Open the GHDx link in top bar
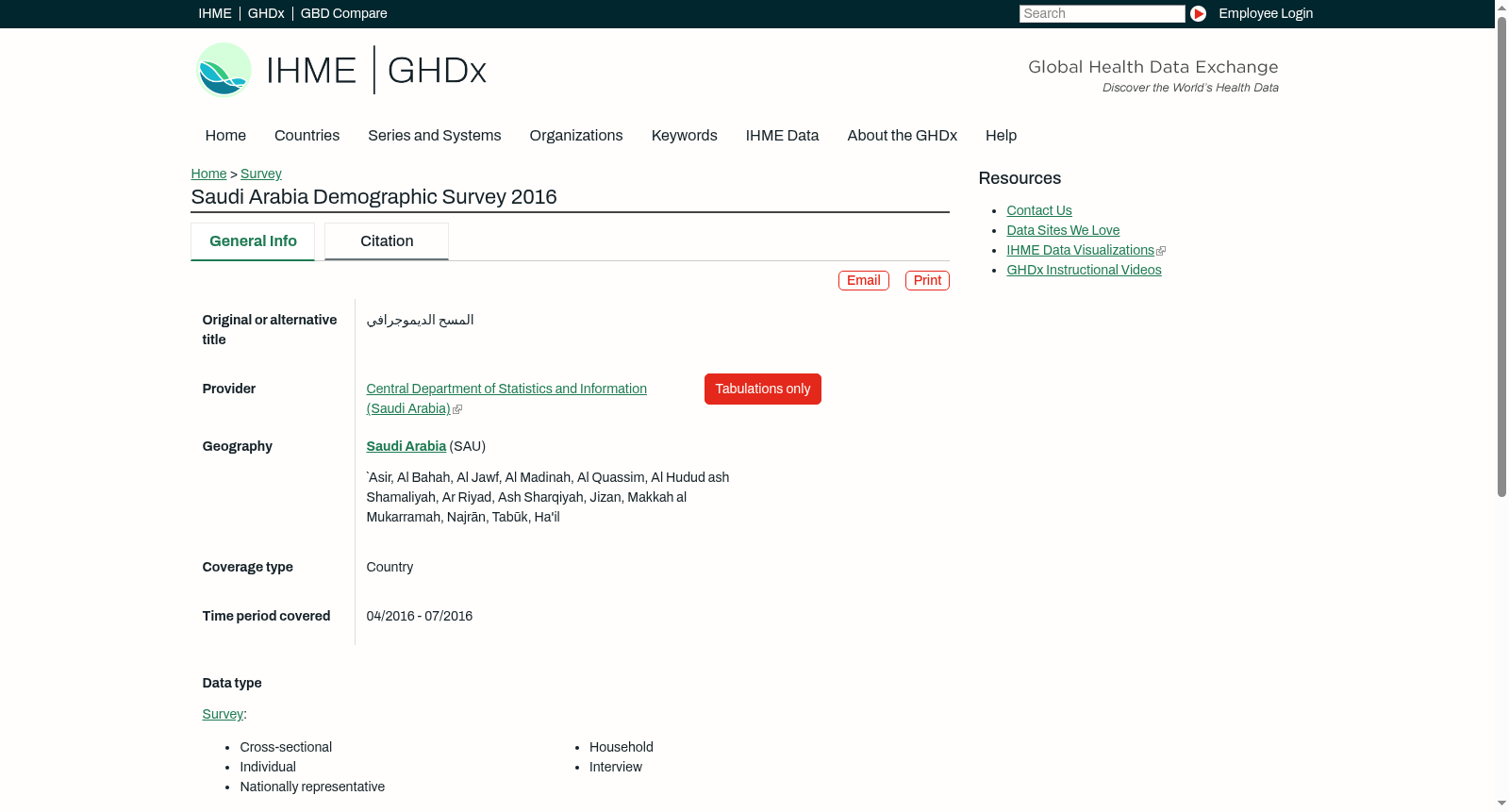The width and height of the screenshot is (1509, 812). (266, 13)
